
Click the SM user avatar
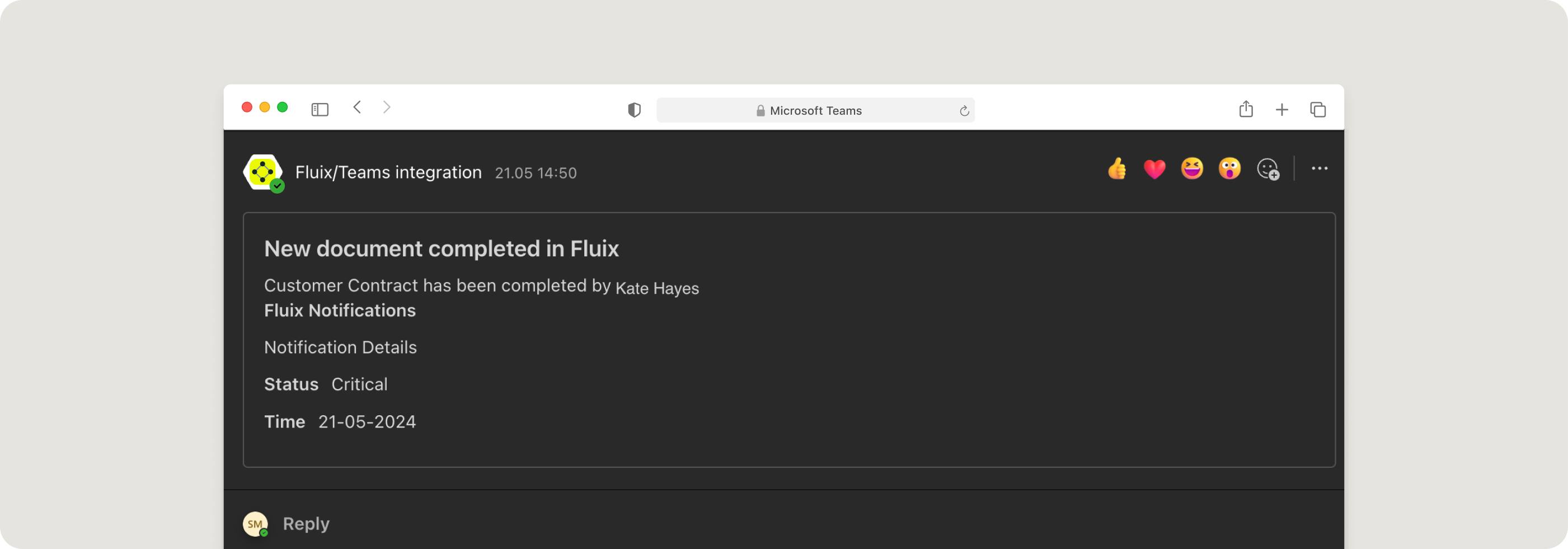point(255,523)
